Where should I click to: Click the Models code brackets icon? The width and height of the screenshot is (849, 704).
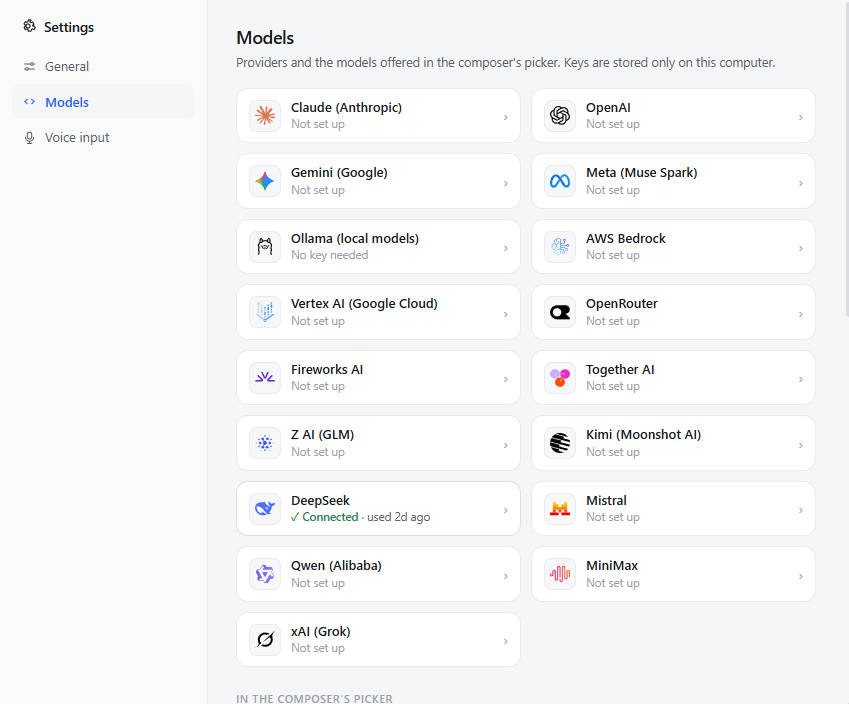pyautogui.click(x=29, y=102)
